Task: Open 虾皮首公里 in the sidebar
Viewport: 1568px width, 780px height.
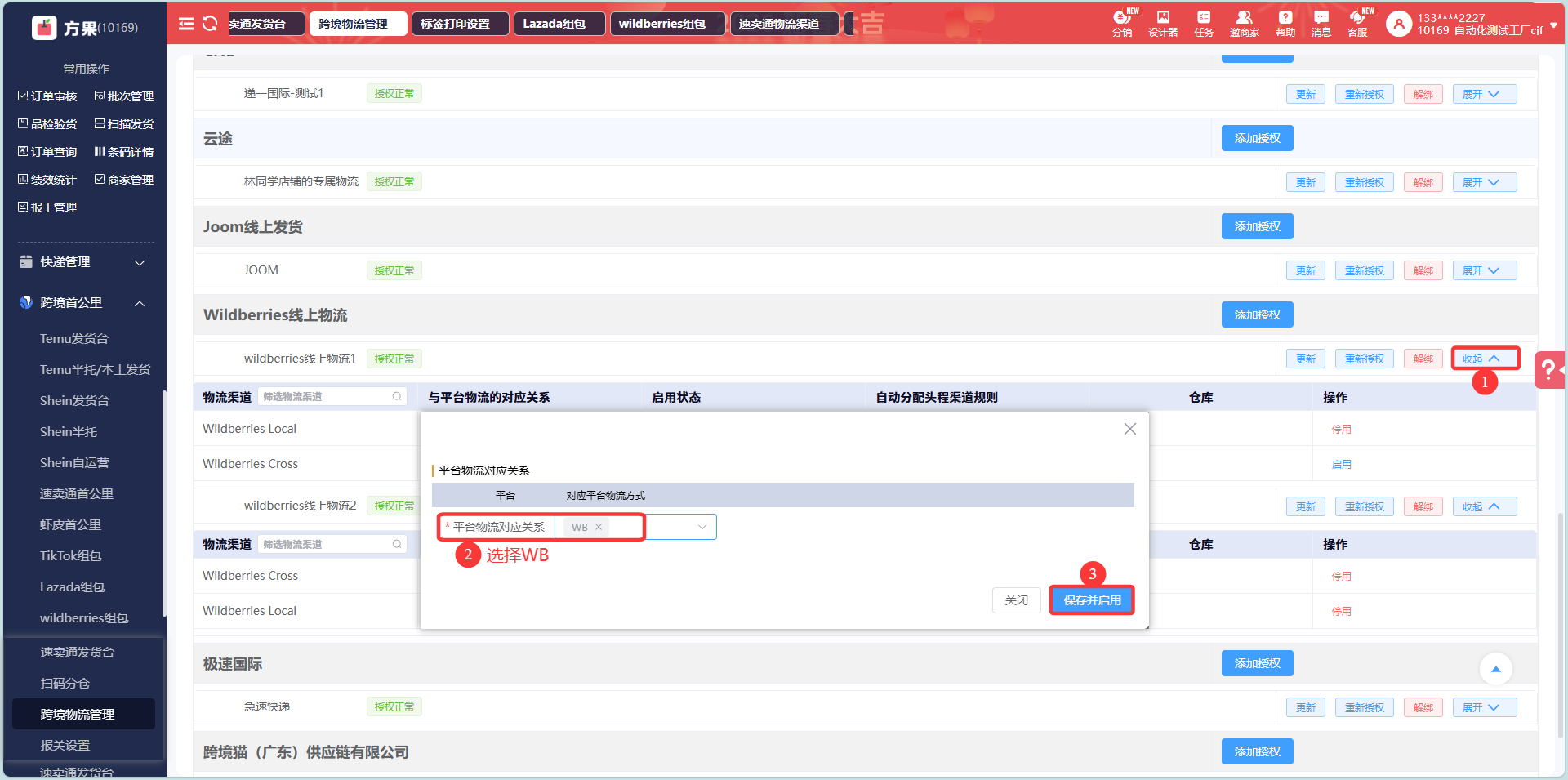Action: pos(71,525)
